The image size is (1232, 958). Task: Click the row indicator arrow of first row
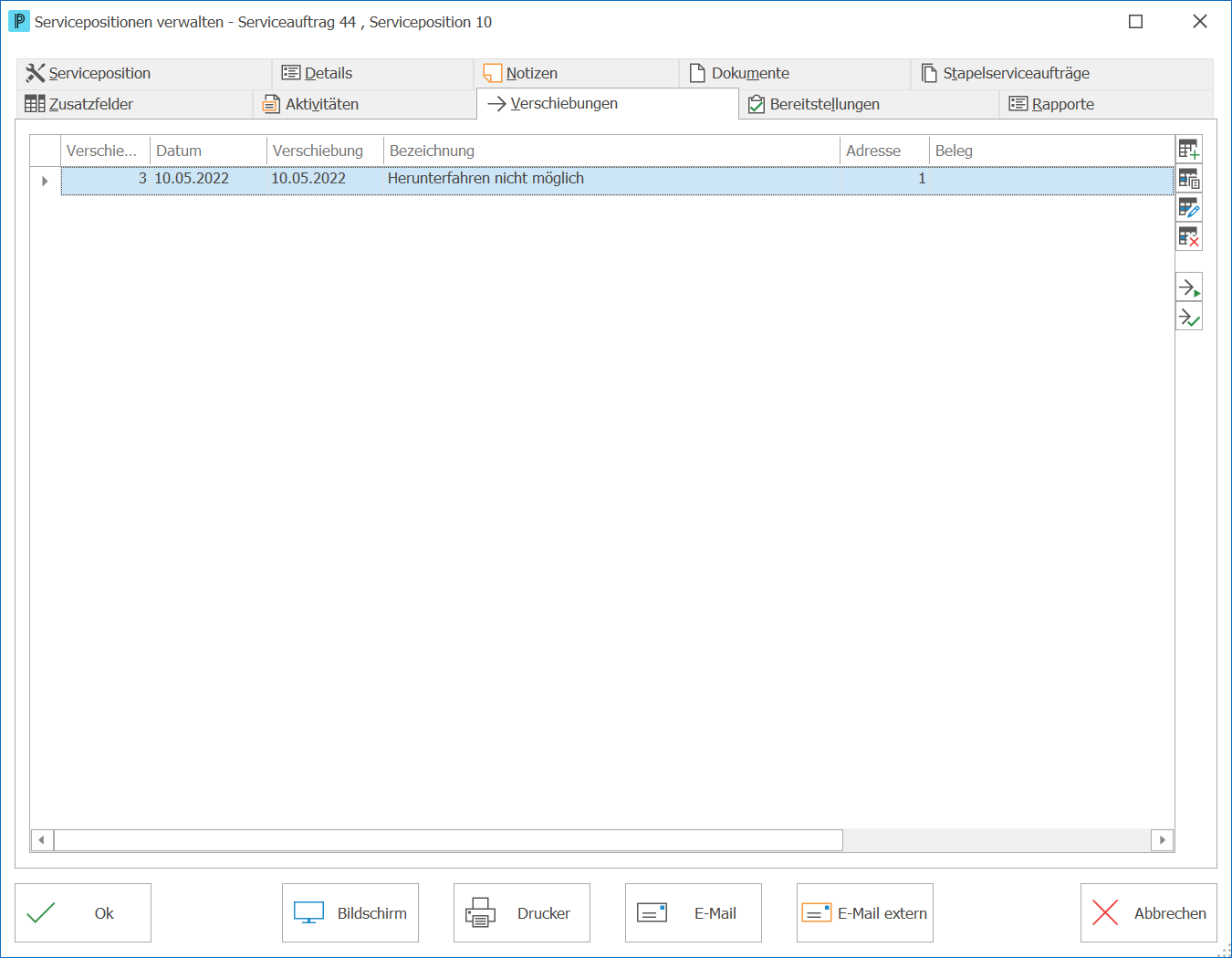coord(45,181)
